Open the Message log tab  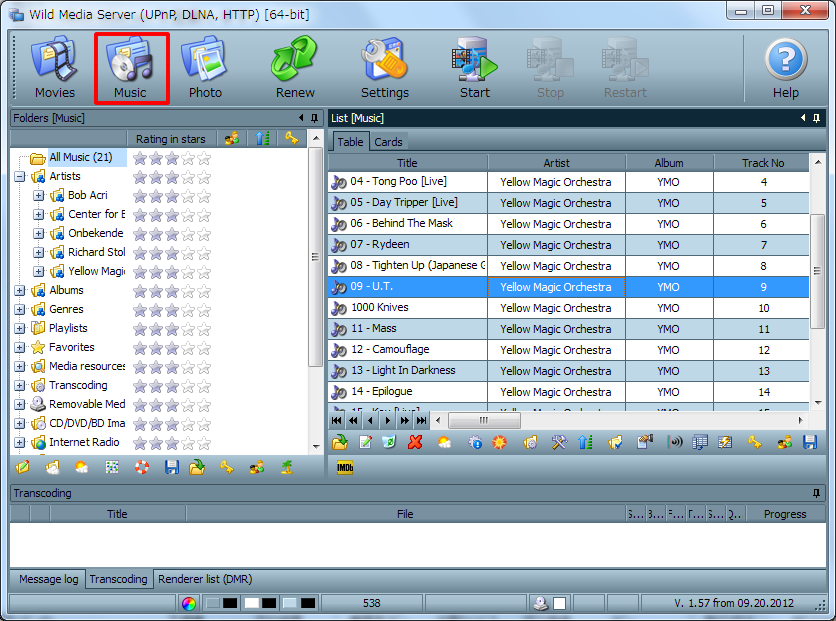point(49,579)
